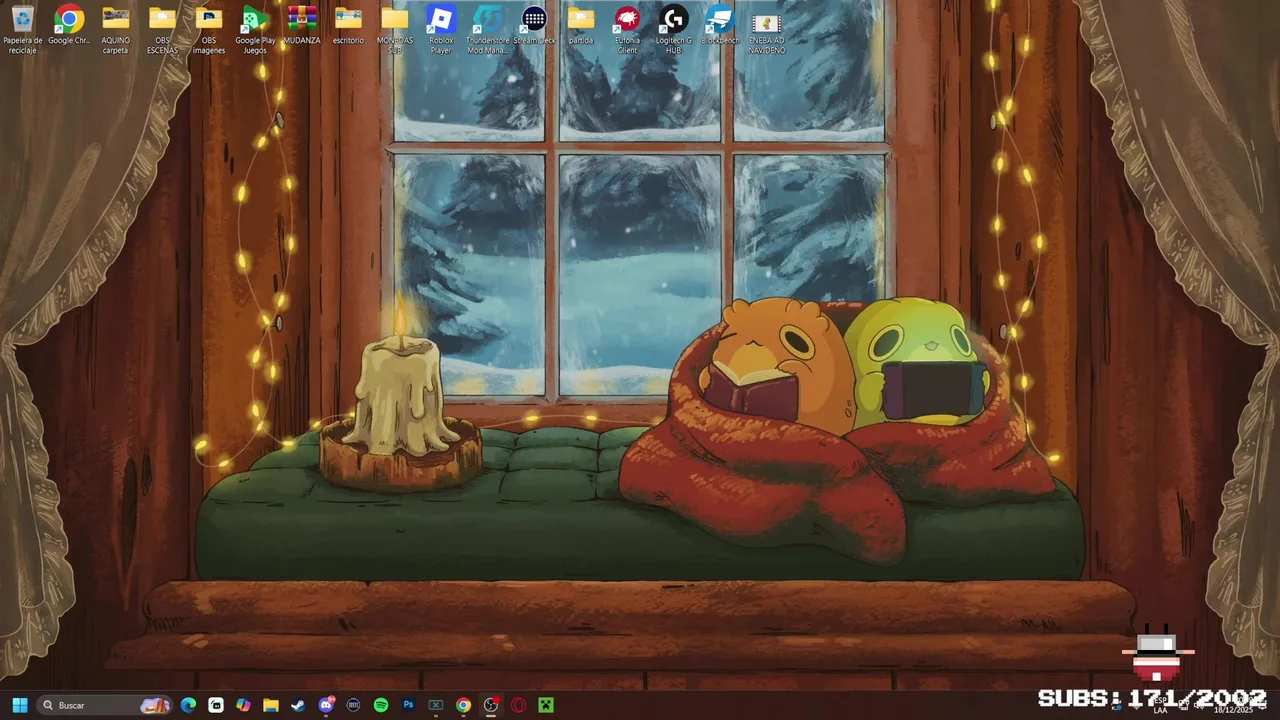Launch the Roblox Player shortcut
This screenshot has height=720, width=1280.
pyautogui.click(x=441, y=30)
